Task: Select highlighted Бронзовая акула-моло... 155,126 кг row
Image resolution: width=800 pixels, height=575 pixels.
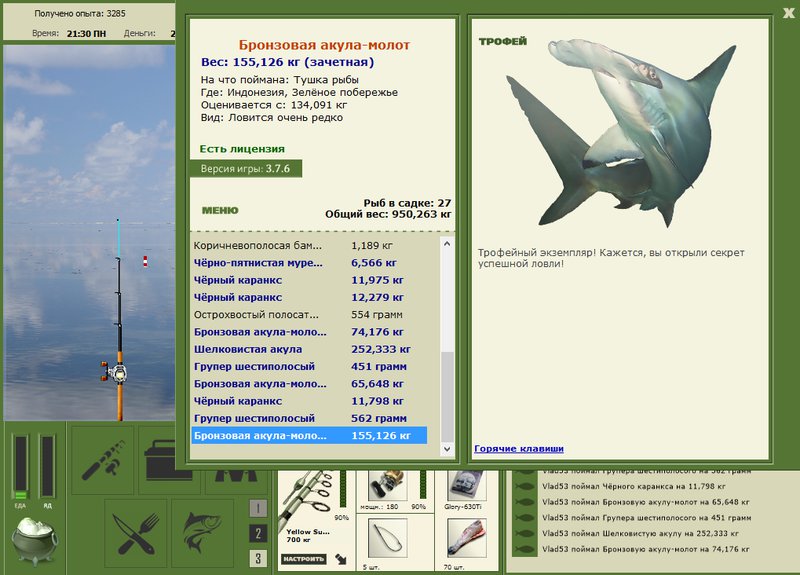Action: pyautogui.click(x=309, y=436)
